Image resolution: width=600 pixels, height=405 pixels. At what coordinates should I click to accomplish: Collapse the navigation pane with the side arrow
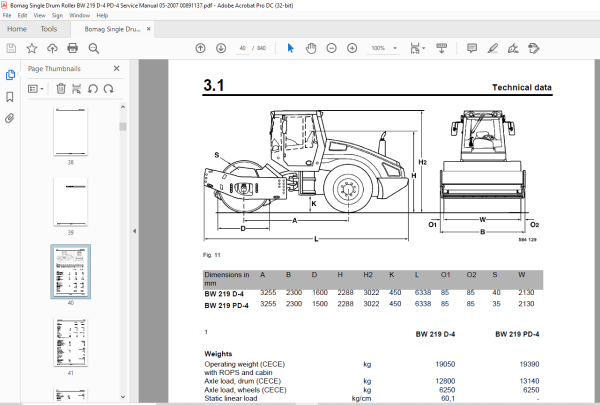[x=134, y=231]
